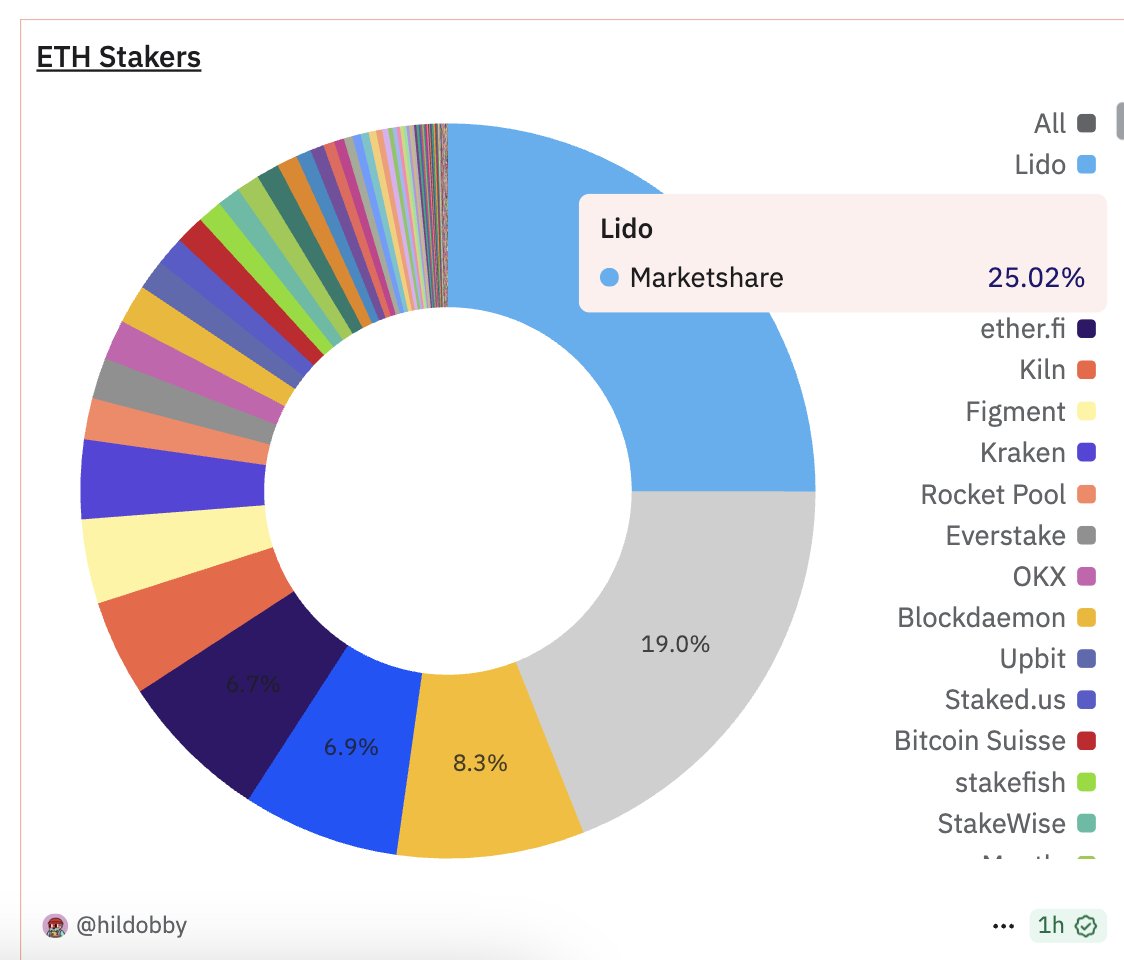
Task: Toggle ether.fi series in the legend
Action: 1038,329
